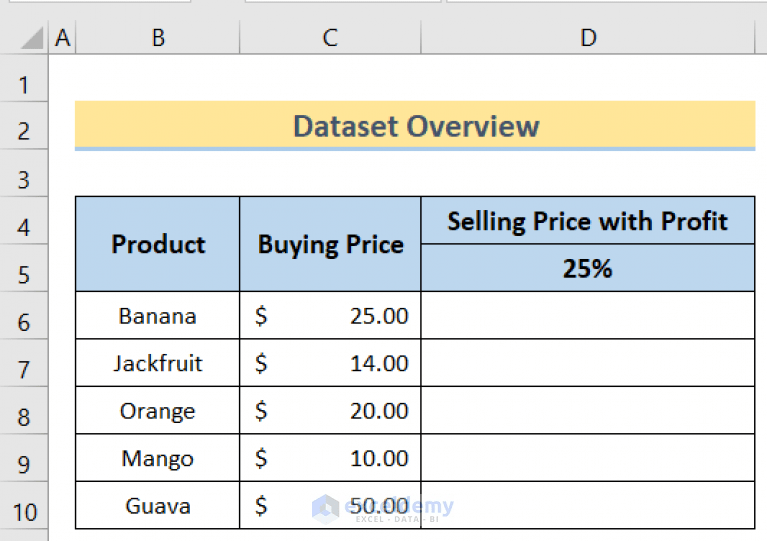Click the 25.00 buying price cell
This screenshot has height=541, width=767.
(330, 316)
